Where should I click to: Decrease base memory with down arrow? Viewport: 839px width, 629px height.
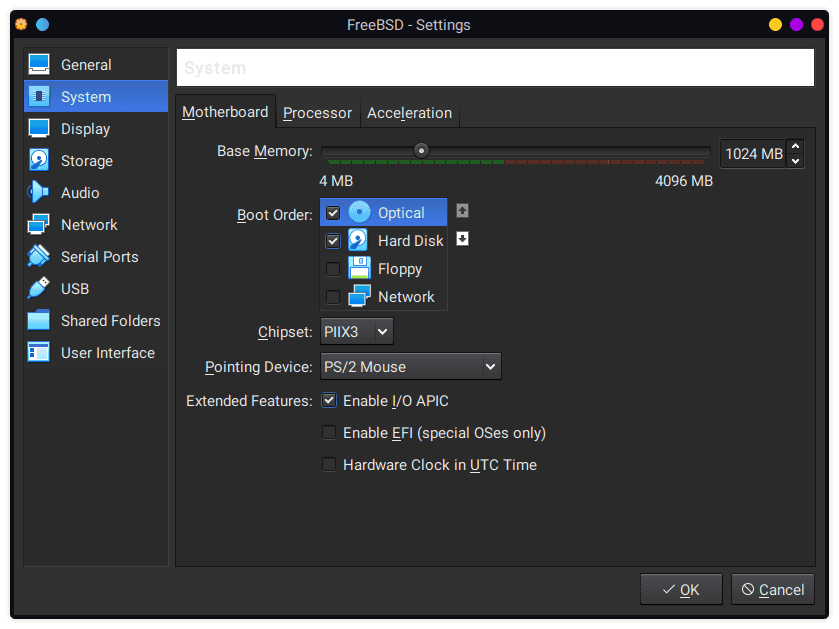(796, 160)
